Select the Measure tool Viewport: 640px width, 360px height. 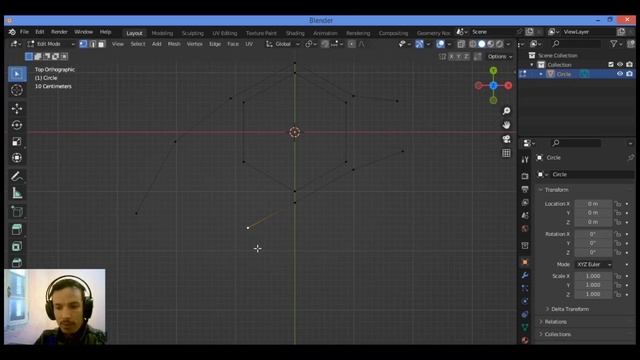pos(17,193)
